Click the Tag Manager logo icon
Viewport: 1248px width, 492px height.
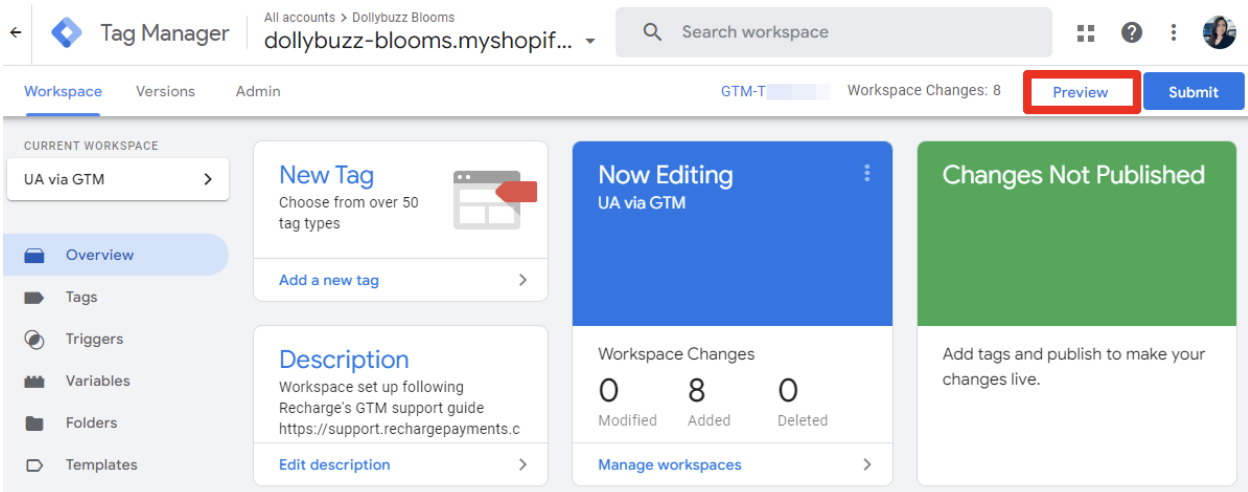pos(67,33)
